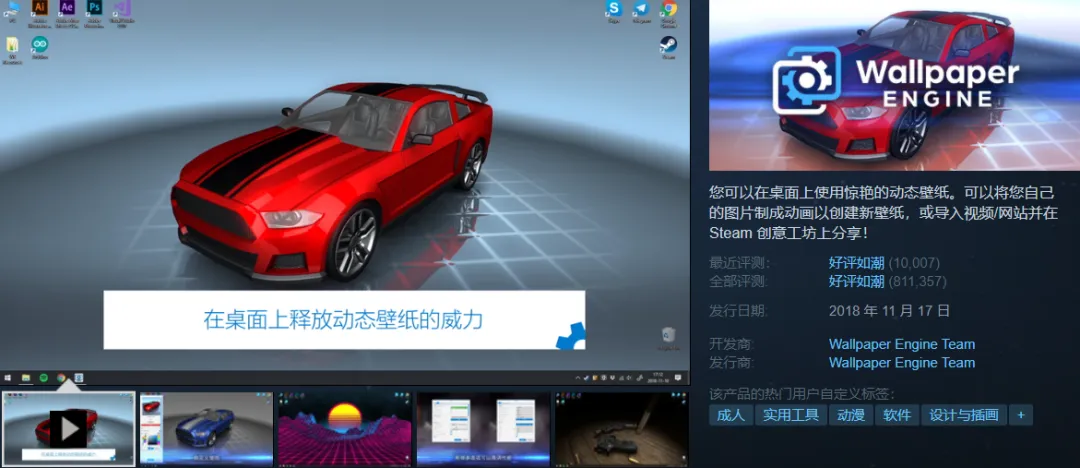Select the 成人 tag
This screenshot has width=1080, height=468.
pyautogui.click(x=731, y=415)
